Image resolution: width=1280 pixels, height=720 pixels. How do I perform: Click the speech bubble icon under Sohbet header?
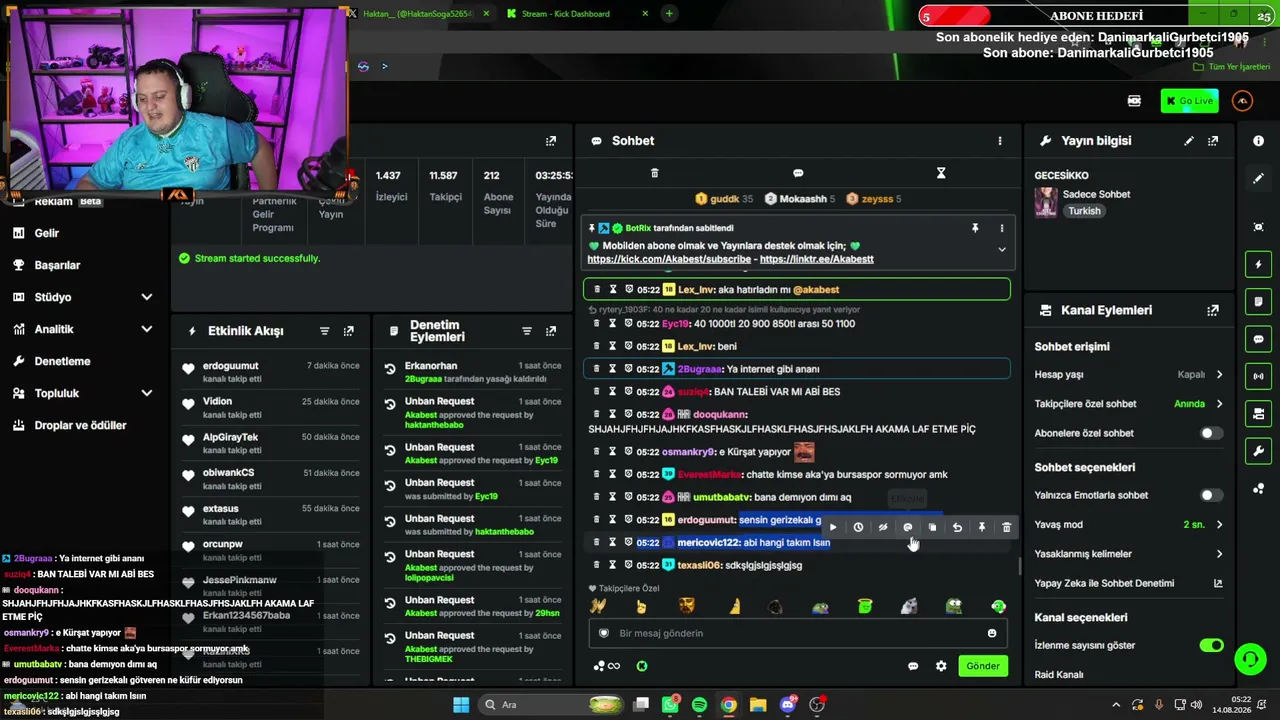pos(798,173)
